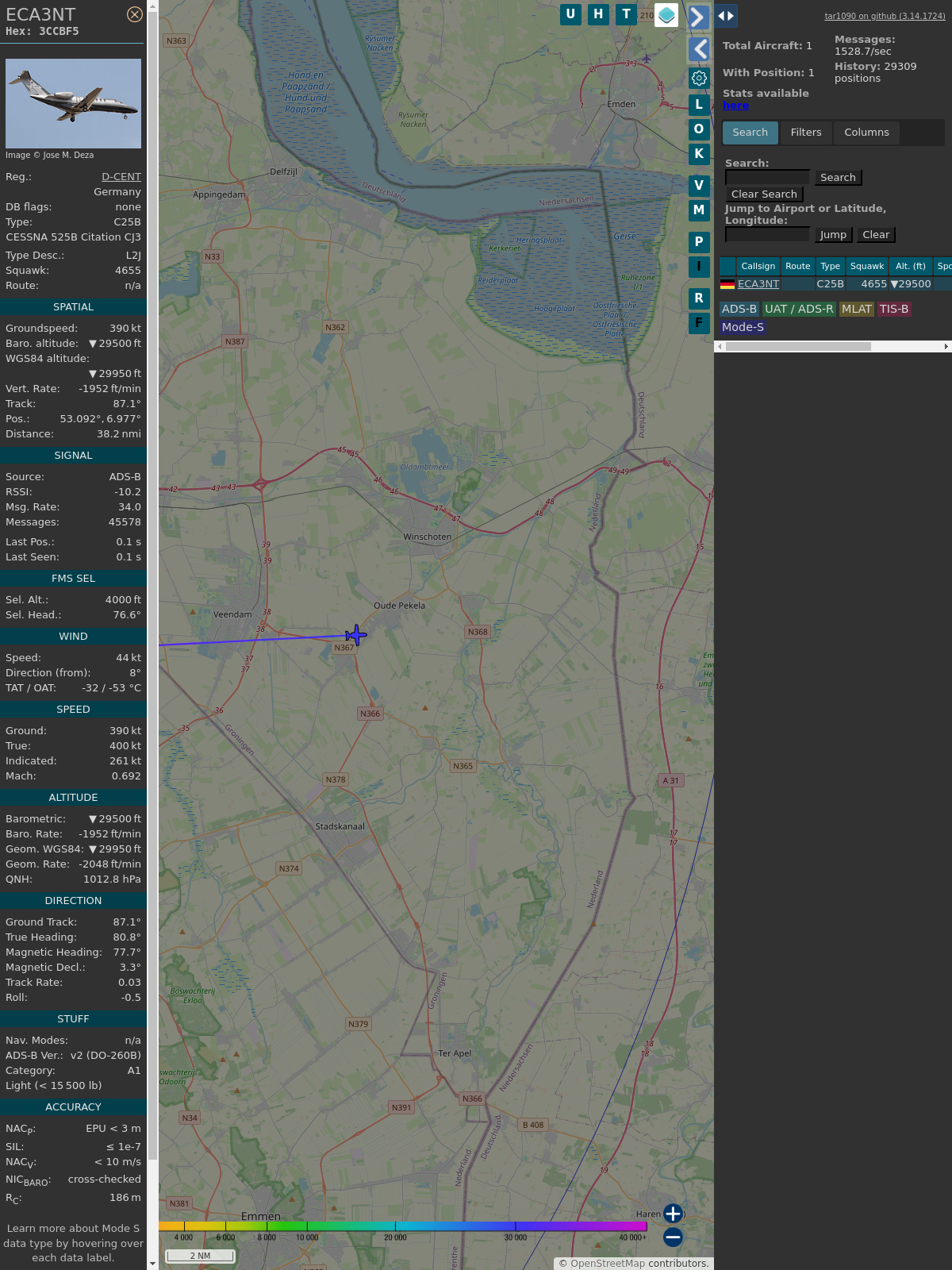Open tar1090 on github link
This screenshot has height=1270, width=952.
point(885,16)
